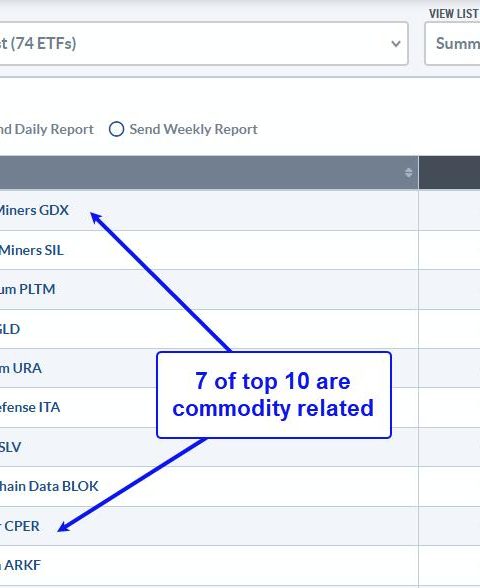Viewport: 480px width, 588px height.
Task: Select the Send Weekly Report radio button
Action: point(116,129)
